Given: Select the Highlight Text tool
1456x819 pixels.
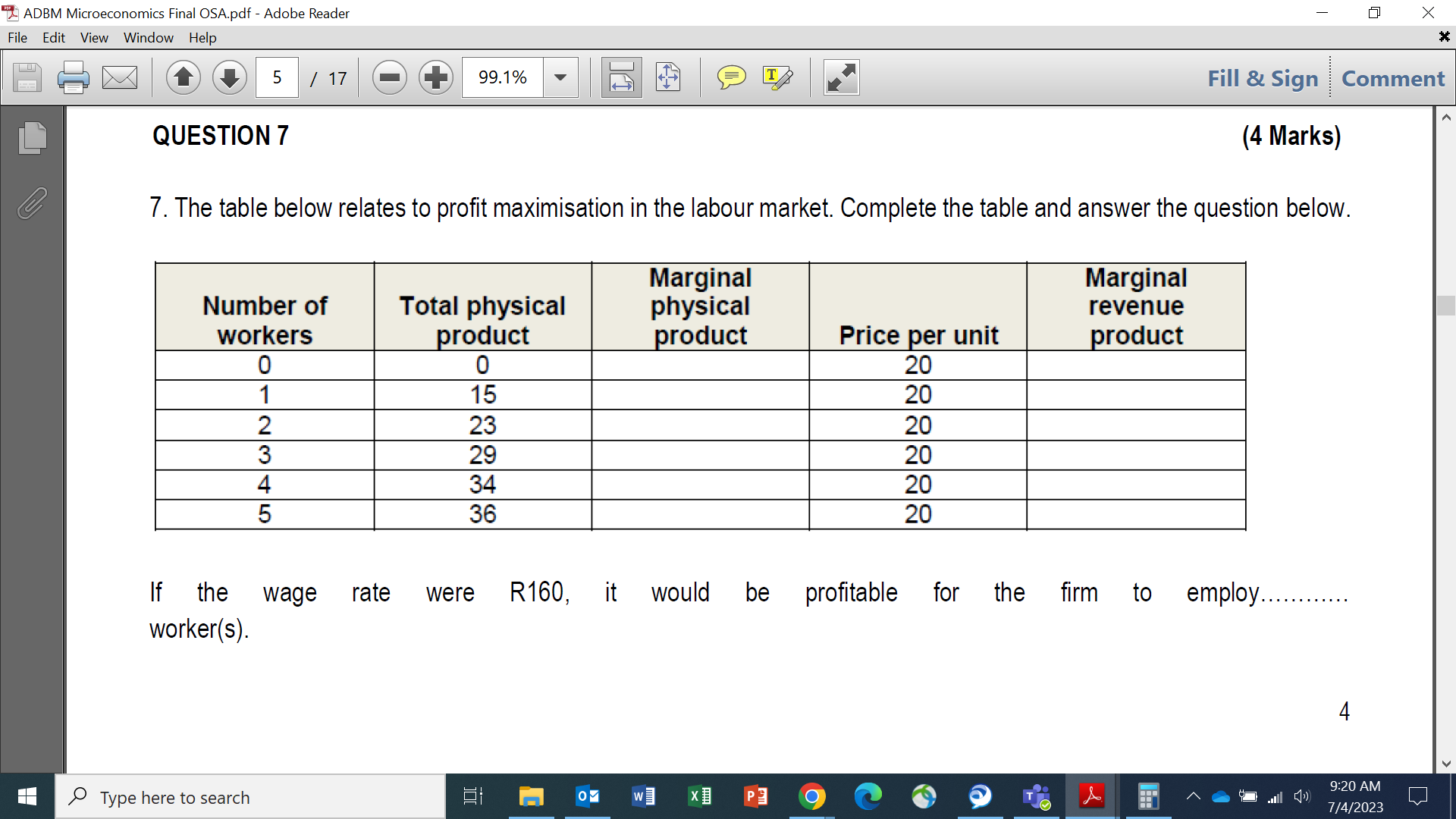Looking at the screenshot, I should click(778, 77).
